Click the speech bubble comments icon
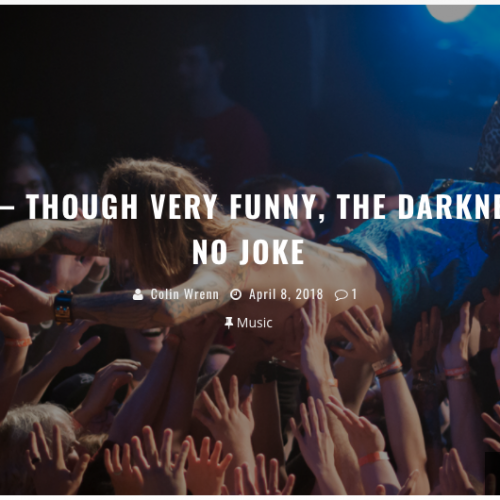The image size is (500, 500). click(x=341, y=295)
